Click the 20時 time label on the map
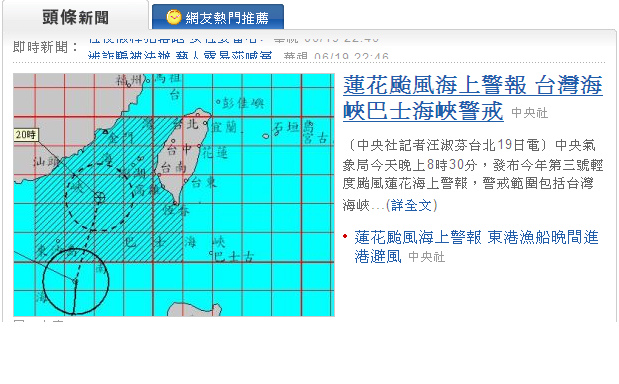Screen dimensions: 619x384 26,135
